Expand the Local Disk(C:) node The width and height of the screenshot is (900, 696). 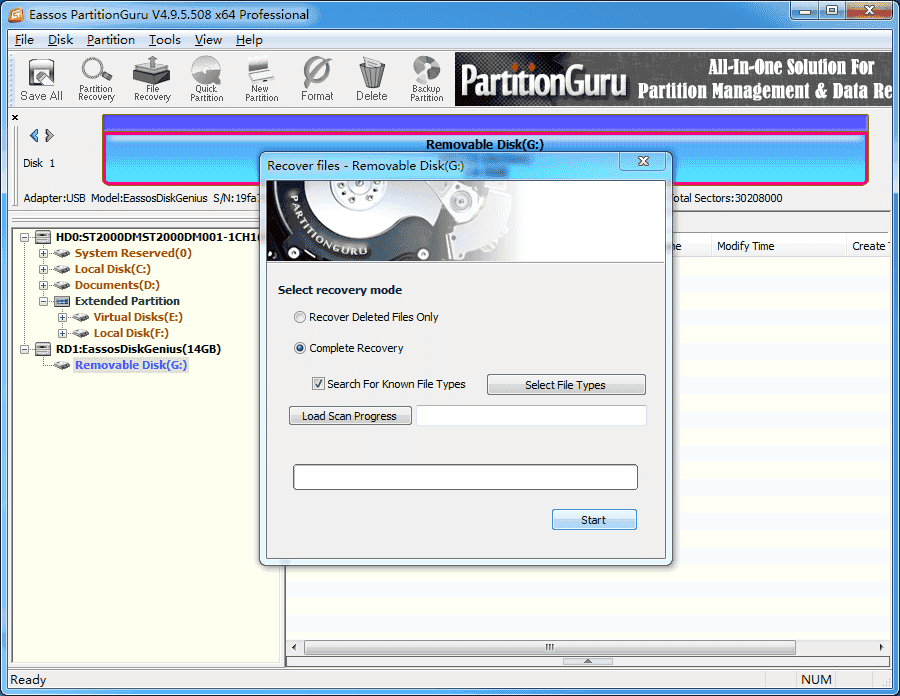coord(43,269)
